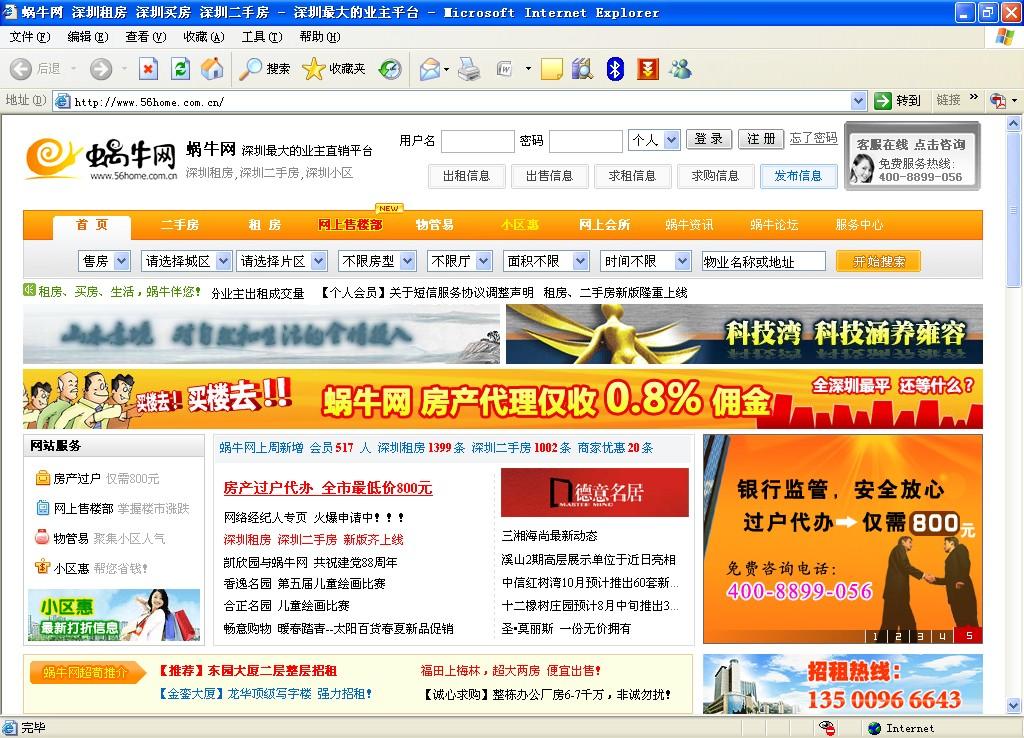Open the 收藏(A) menu
1024x738 pixels.
coord(204,37)
